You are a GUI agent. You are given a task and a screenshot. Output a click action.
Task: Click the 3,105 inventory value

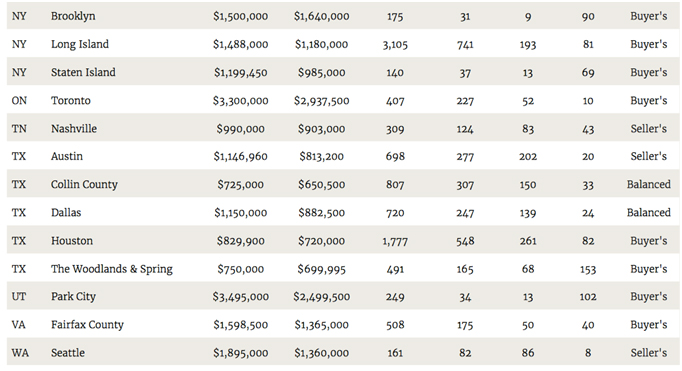coord(395,45)
